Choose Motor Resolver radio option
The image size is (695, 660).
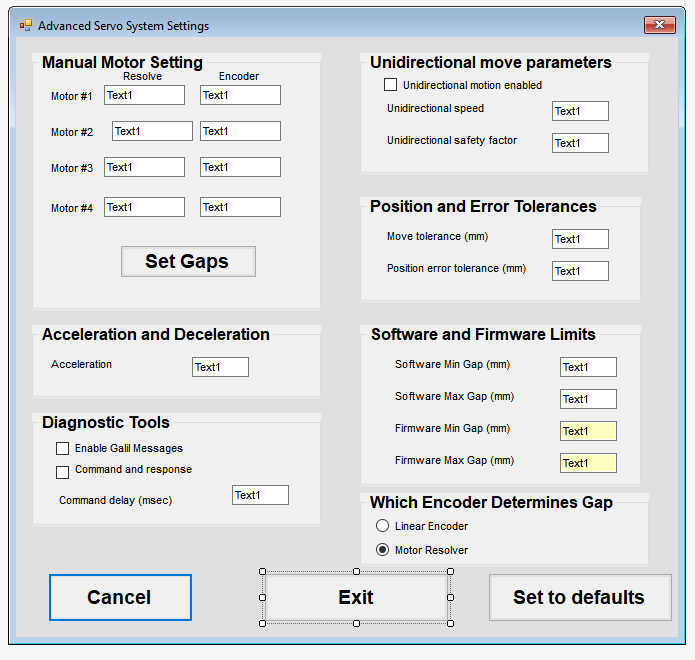coord(382,550)
